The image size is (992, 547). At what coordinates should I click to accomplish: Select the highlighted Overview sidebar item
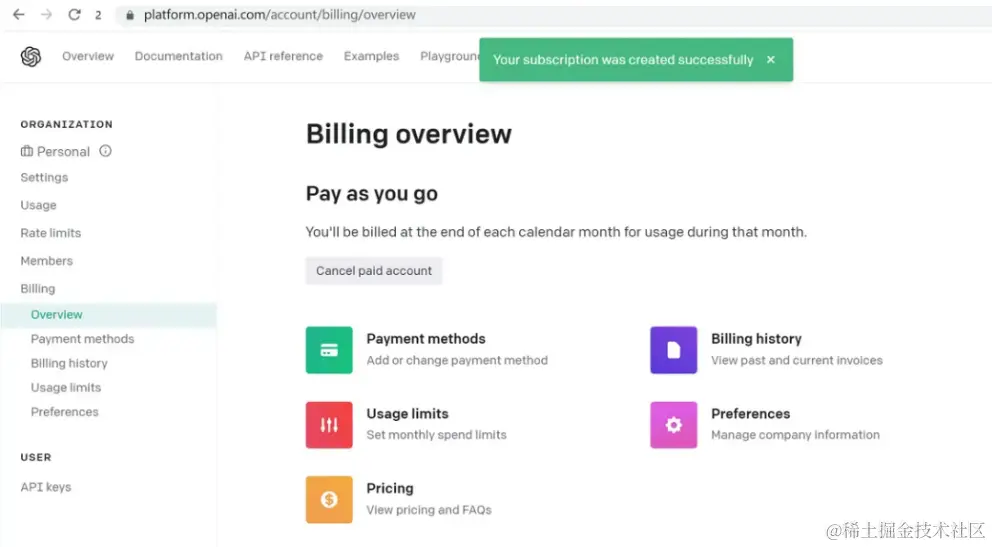108,315
